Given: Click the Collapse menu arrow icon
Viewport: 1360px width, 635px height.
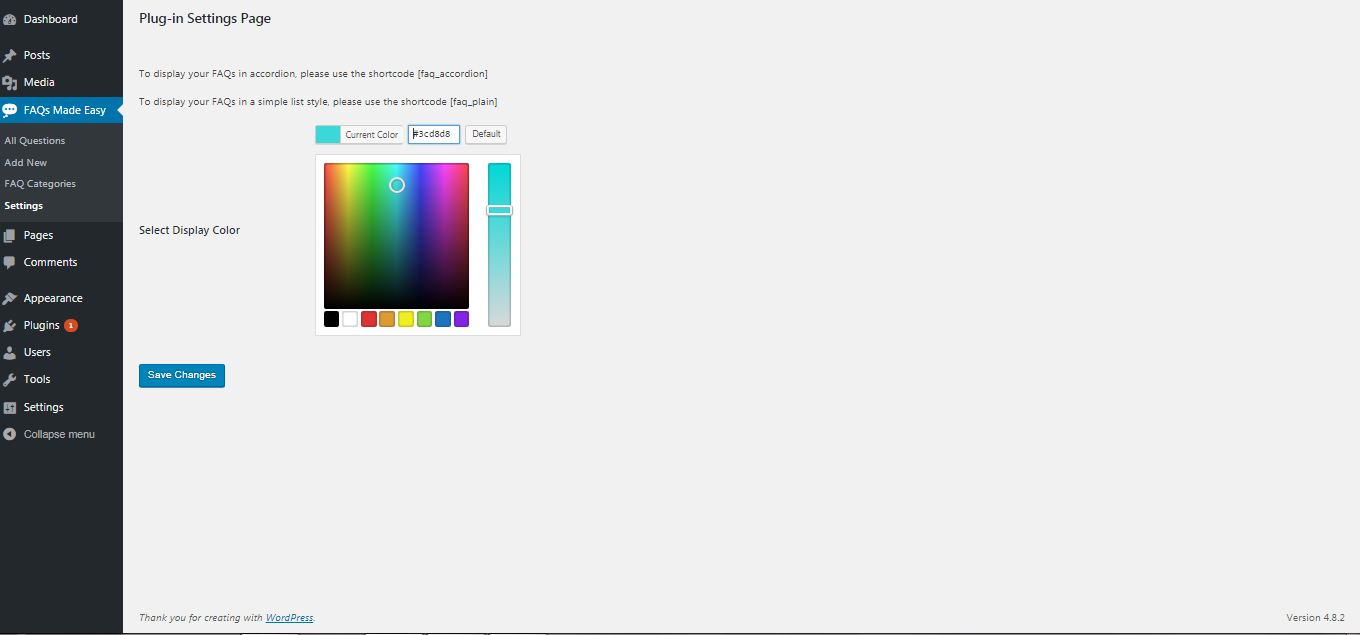Looking at the screenshot, I should tap(10, 434).
